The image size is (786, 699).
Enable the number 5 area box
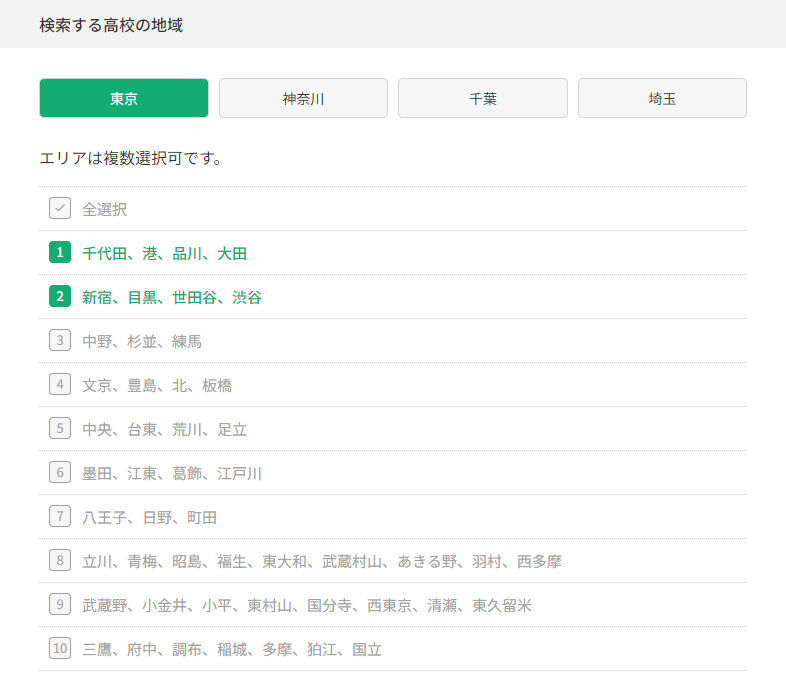coord(60,428)
